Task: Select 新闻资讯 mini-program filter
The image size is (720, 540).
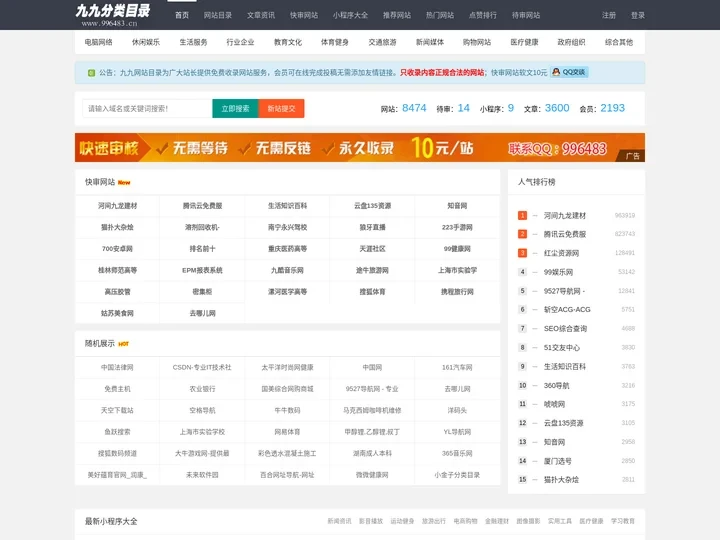Action: (x=339, y=521)
